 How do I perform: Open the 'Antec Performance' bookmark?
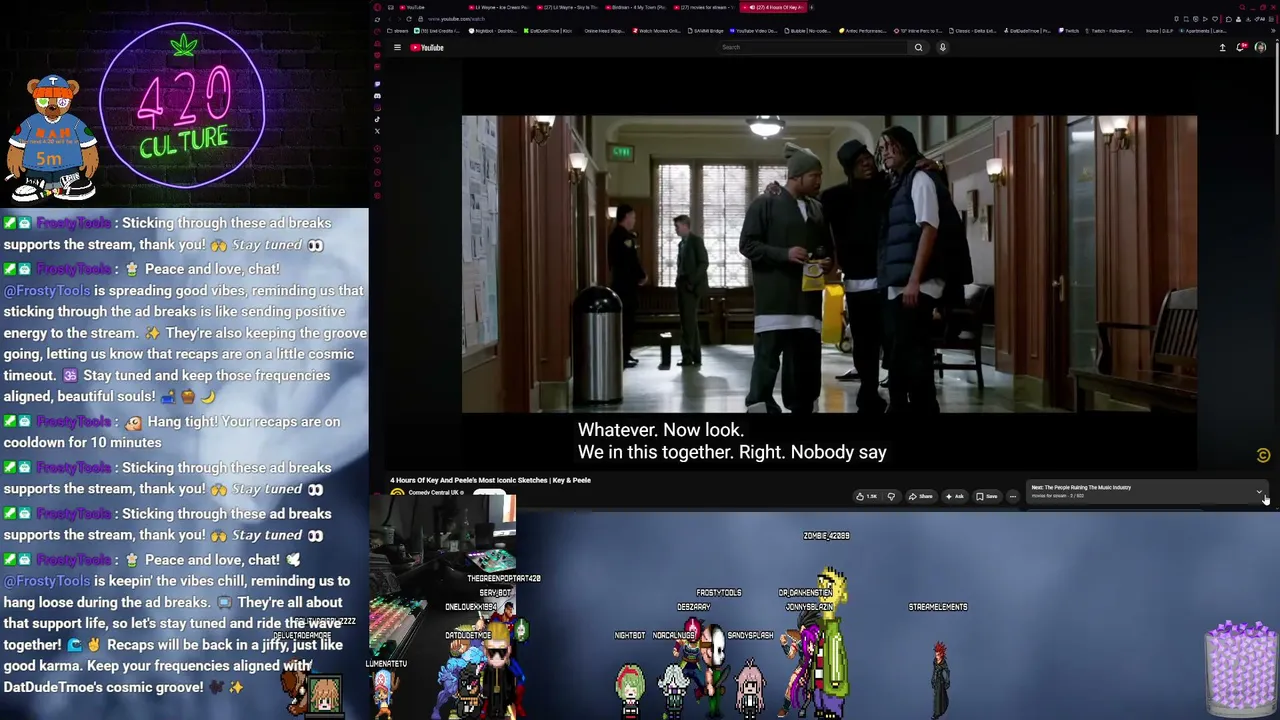pyautogui.click(x=864, y=31)
